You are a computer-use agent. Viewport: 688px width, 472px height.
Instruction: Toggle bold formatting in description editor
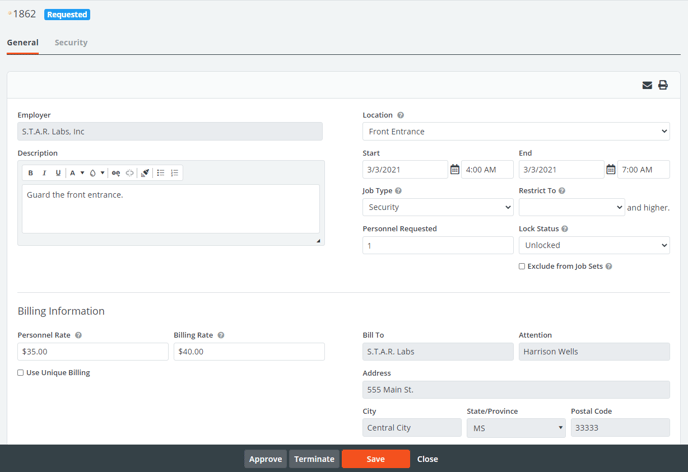pos(31,173)
